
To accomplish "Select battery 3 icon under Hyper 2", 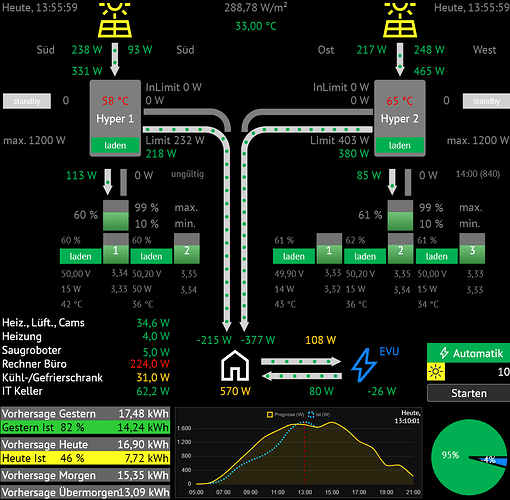I will (x=472, y=249).
